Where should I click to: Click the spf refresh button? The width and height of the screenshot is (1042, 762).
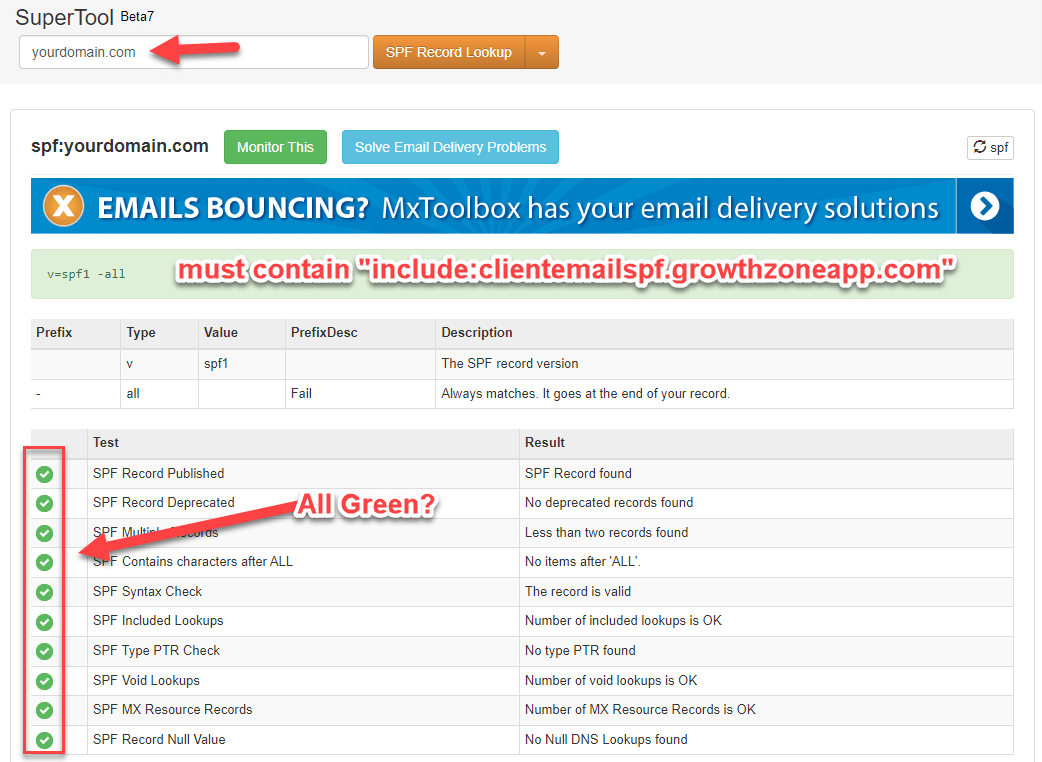990,148
